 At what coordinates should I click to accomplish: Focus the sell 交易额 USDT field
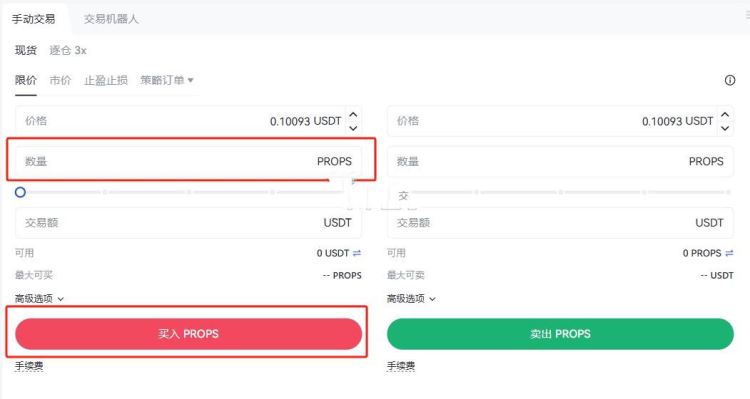coord(560,222)
